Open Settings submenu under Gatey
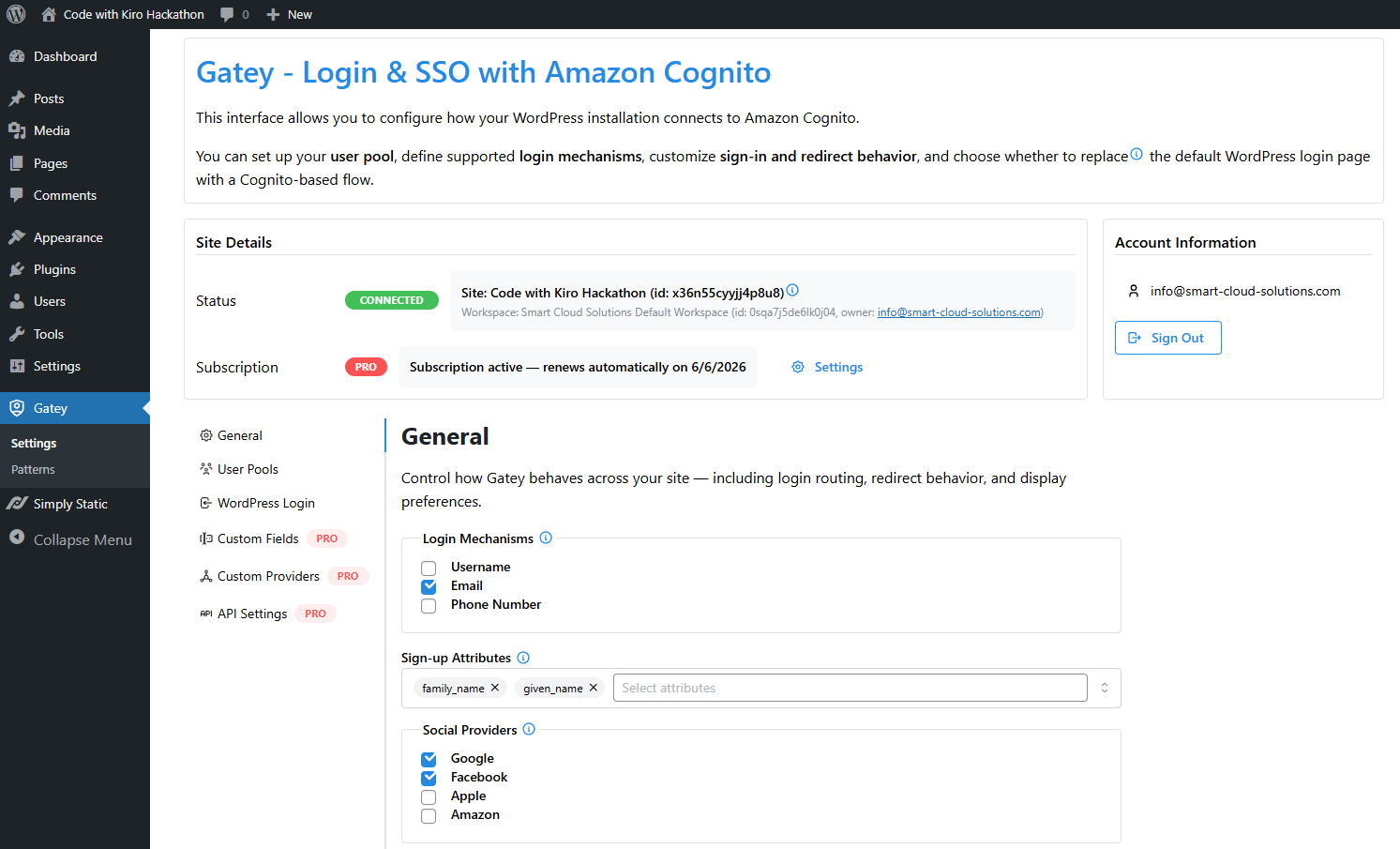The image size is (1400, 849). 34,443
